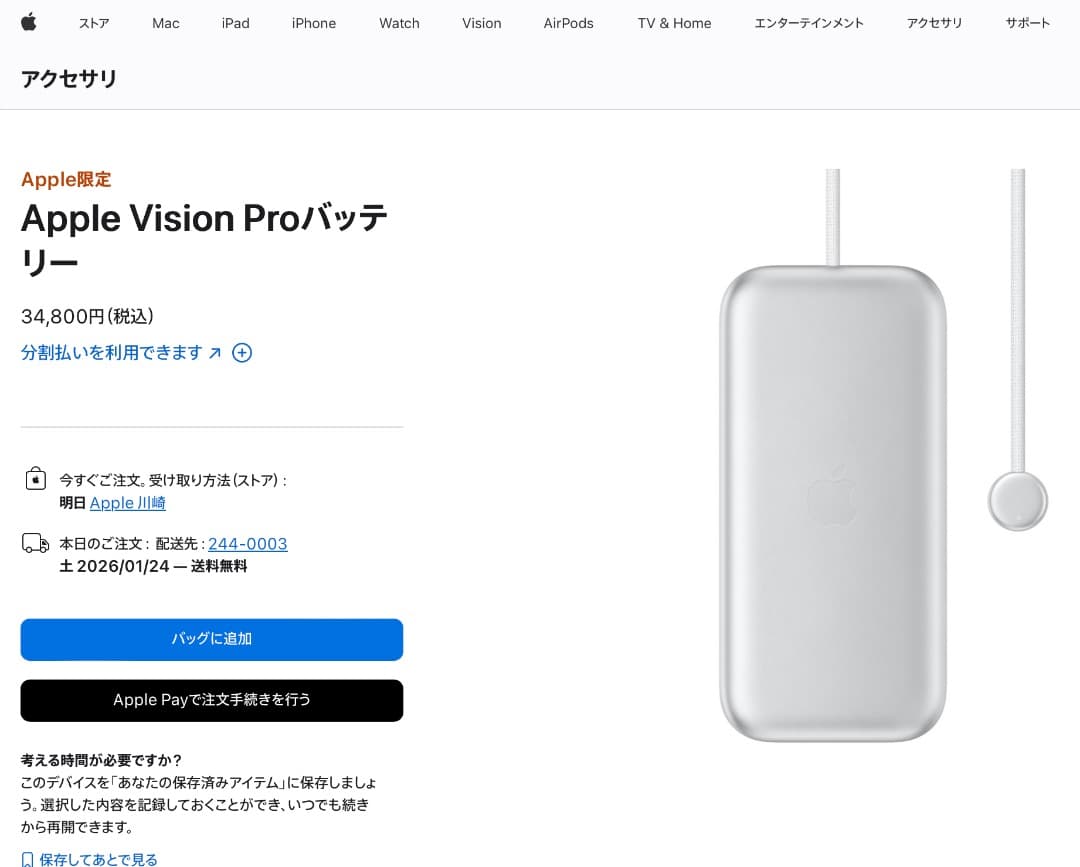The width and height of the screenshot is (1080, 867).
Task: Open the iPhone navigation menu
Action: (x=313, y=23)
